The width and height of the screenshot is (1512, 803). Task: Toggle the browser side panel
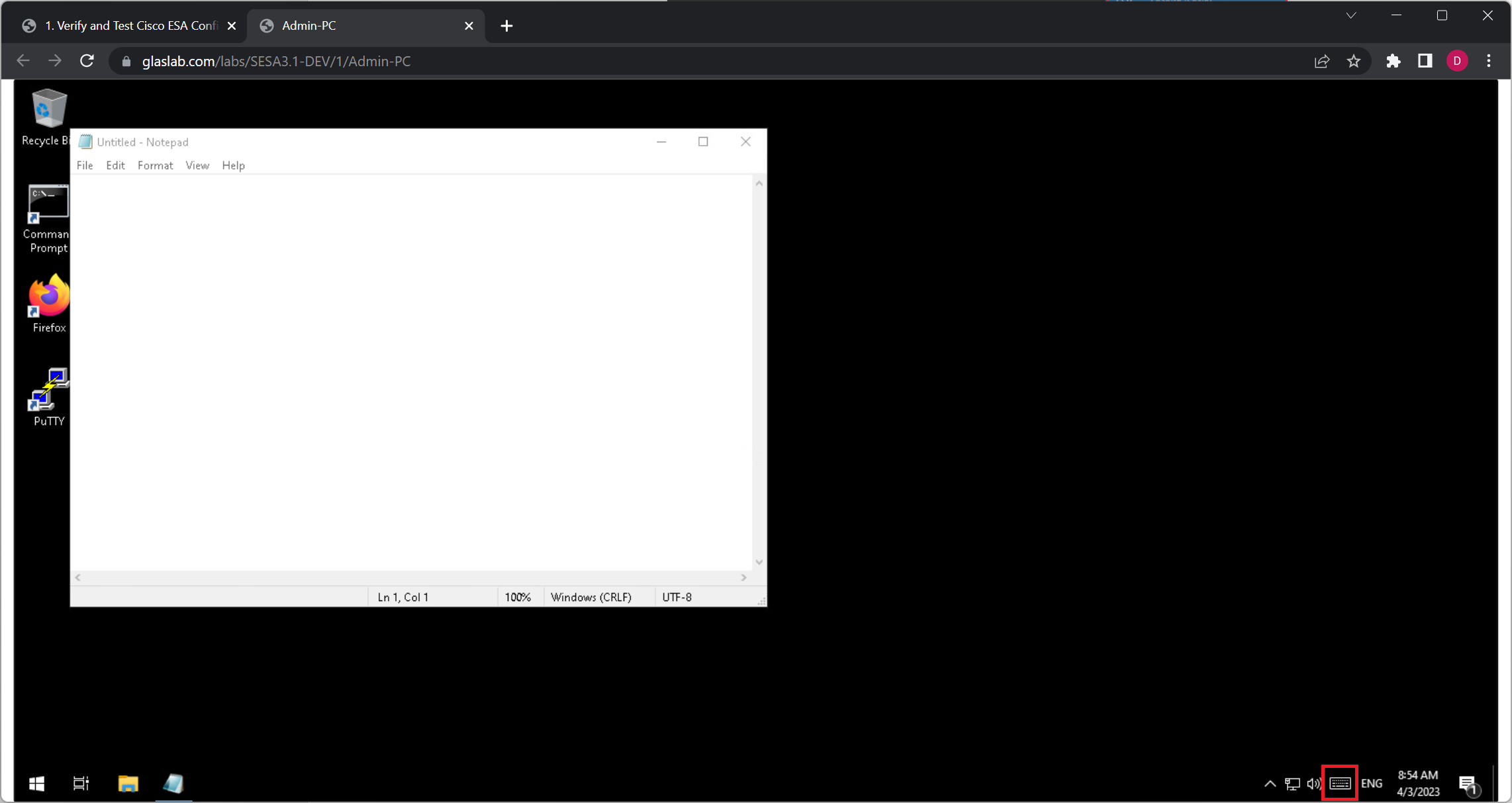[1425, 61]
